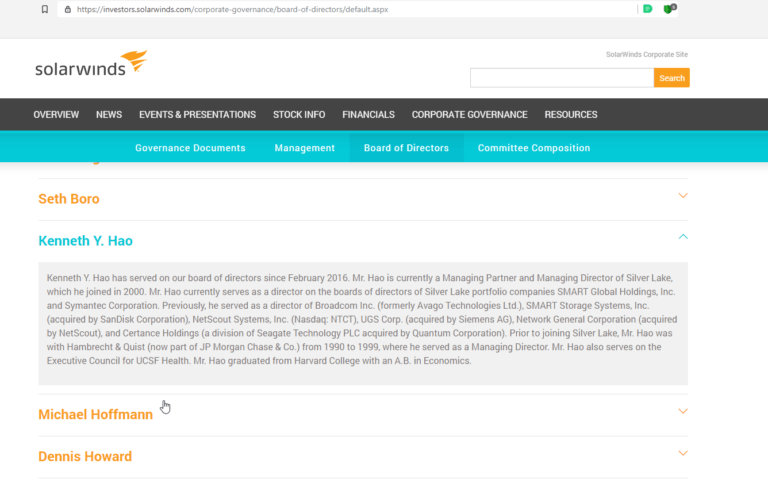
Task: Open the CORPORATE GOVERNANCE menu
Action: (469, 115)
